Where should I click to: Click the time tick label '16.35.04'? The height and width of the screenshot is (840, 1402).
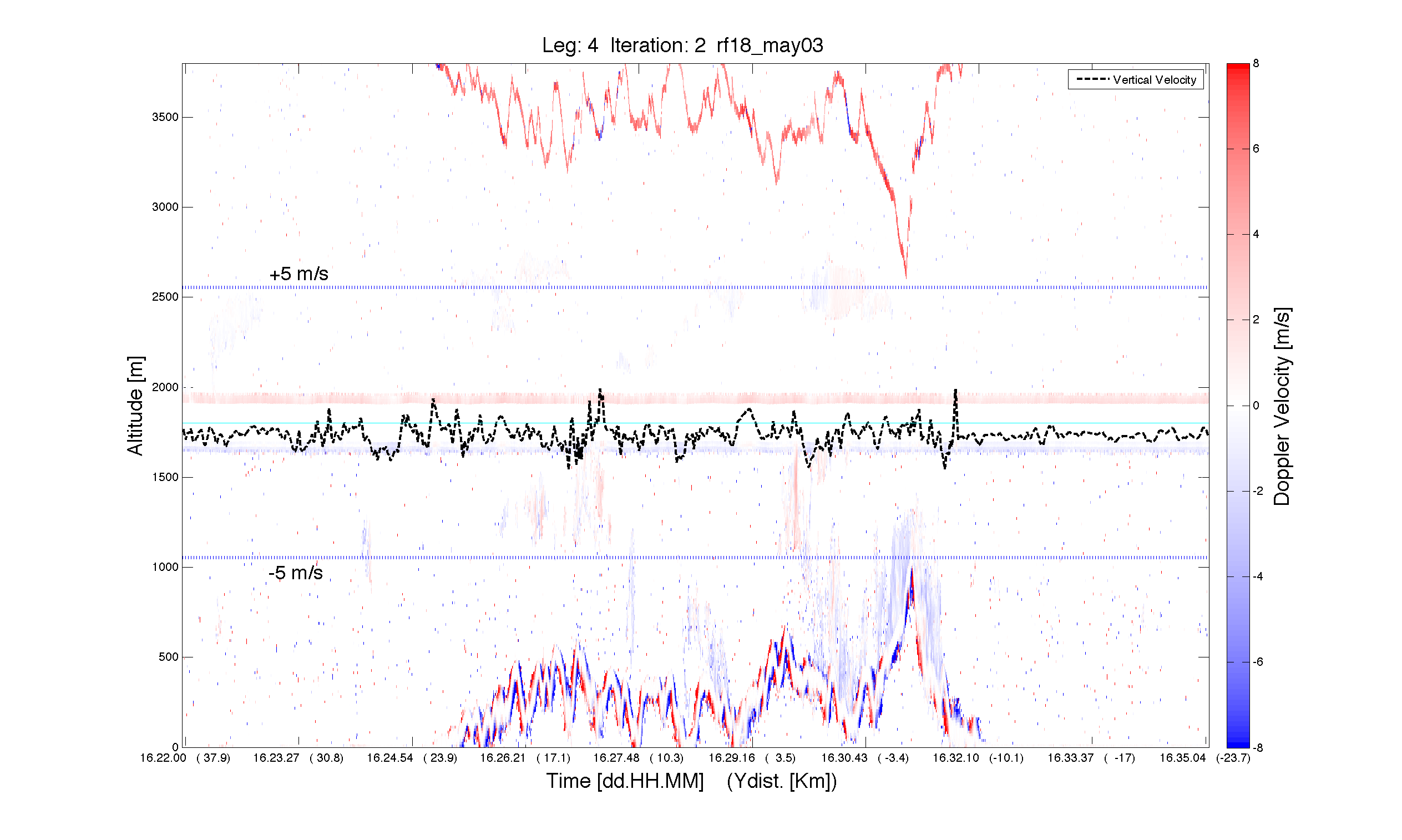click(x=1183, y=758)
